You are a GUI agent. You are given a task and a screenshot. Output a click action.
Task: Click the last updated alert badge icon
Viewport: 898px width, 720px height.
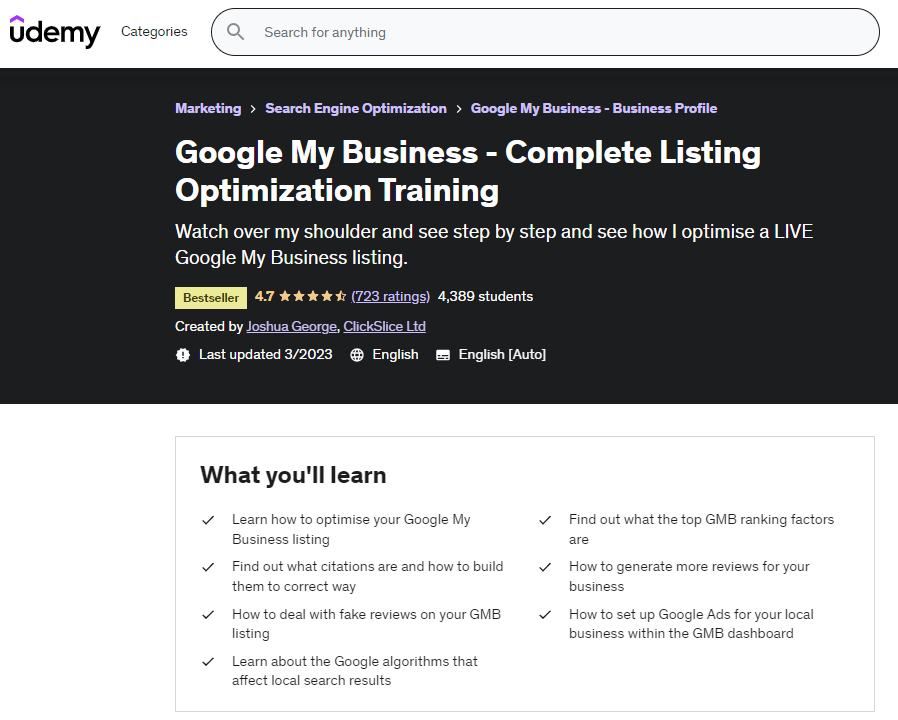(183, 355)
